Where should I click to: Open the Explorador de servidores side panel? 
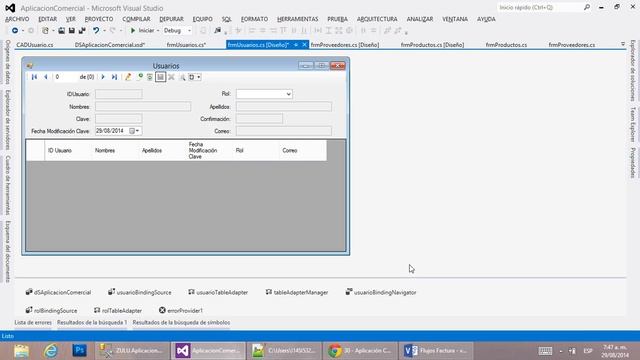pyautogui.click(x=7, y=120)
